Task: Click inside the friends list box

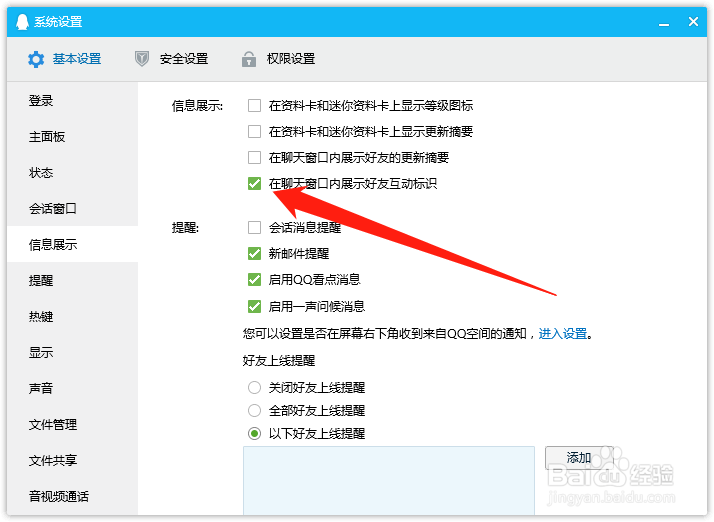Action: 389,481
